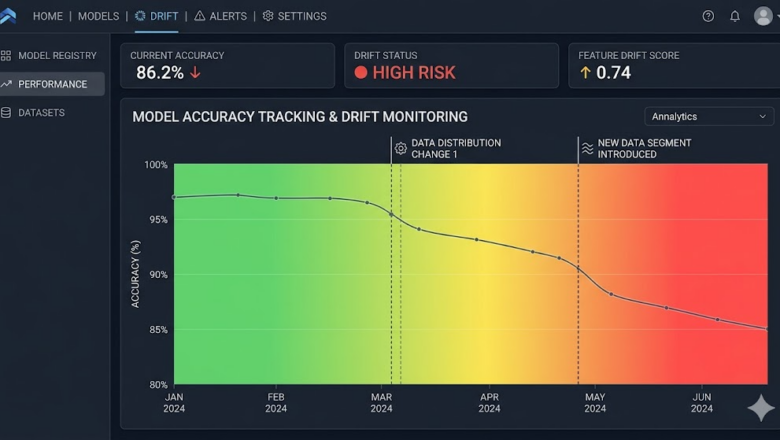Click the APR 2024 axis label
This screenshot has height=440, width=780.
coord(489,403)
